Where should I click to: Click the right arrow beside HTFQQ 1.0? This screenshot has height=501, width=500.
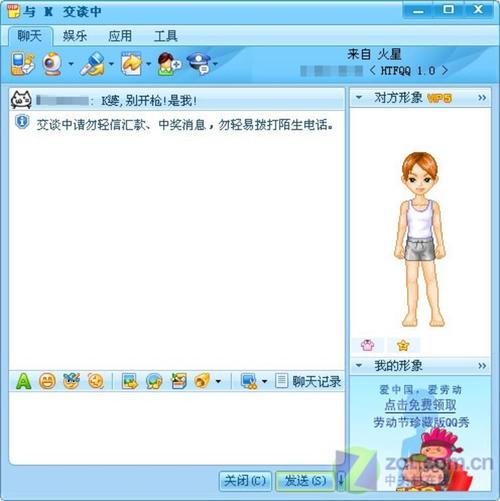(444, 70)
